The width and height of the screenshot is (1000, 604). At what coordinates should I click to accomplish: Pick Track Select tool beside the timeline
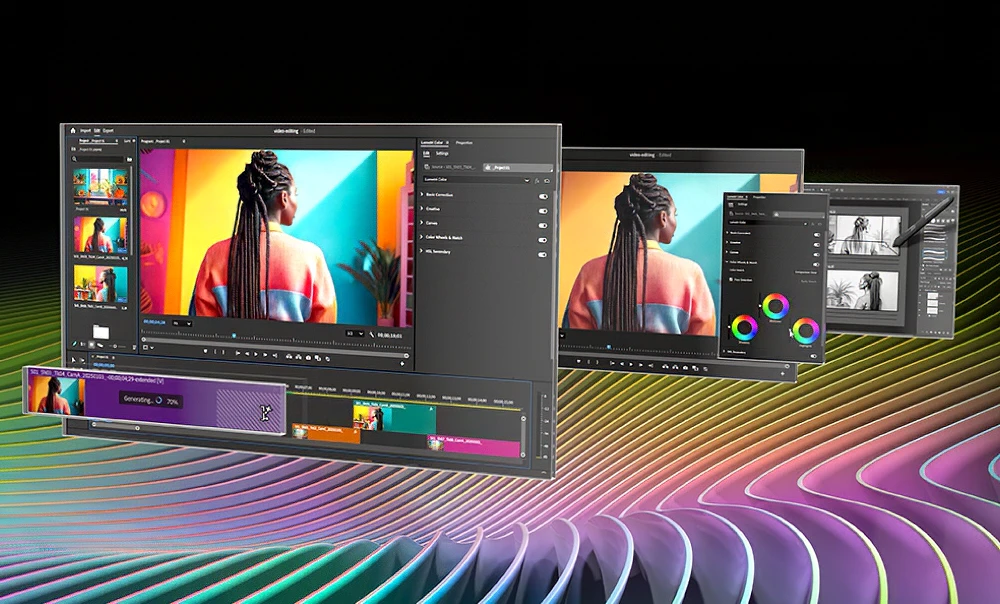pyautogui.click(x=82, y=360)
